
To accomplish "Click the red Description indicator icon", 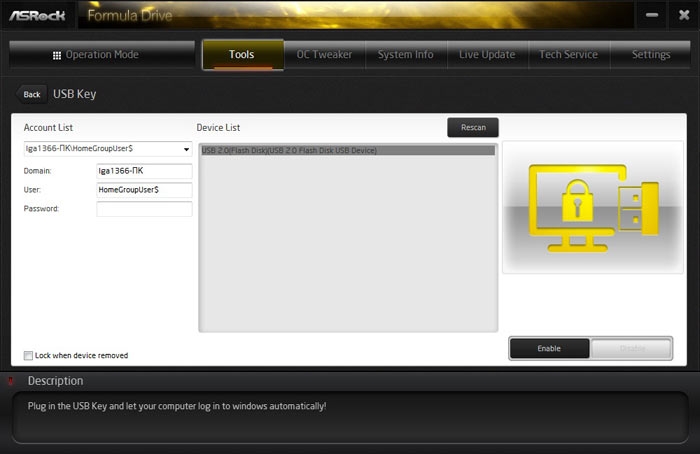I will click(x=10, y=381).
